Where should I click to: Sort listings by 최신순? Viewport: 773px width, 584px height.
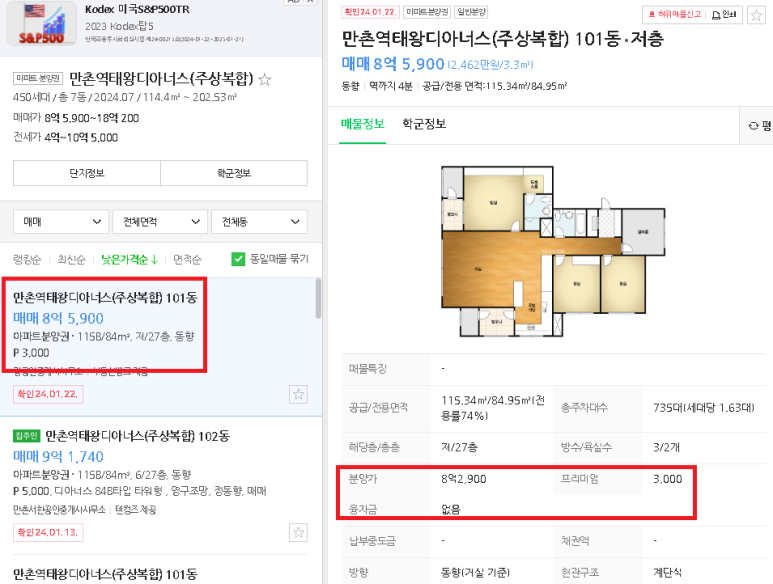71,260
